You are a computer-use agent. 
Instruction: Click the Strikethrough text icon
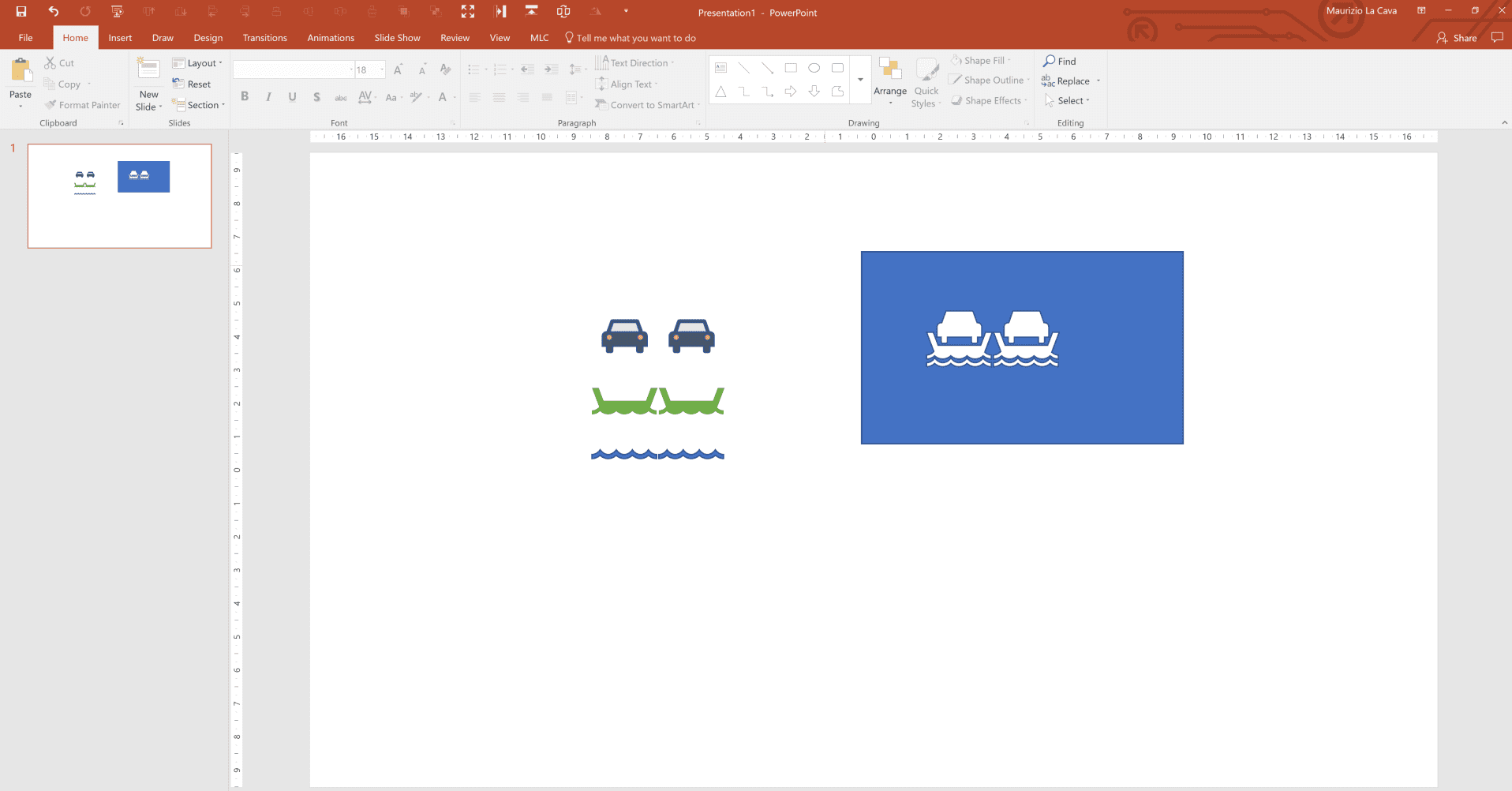(316, 96)
